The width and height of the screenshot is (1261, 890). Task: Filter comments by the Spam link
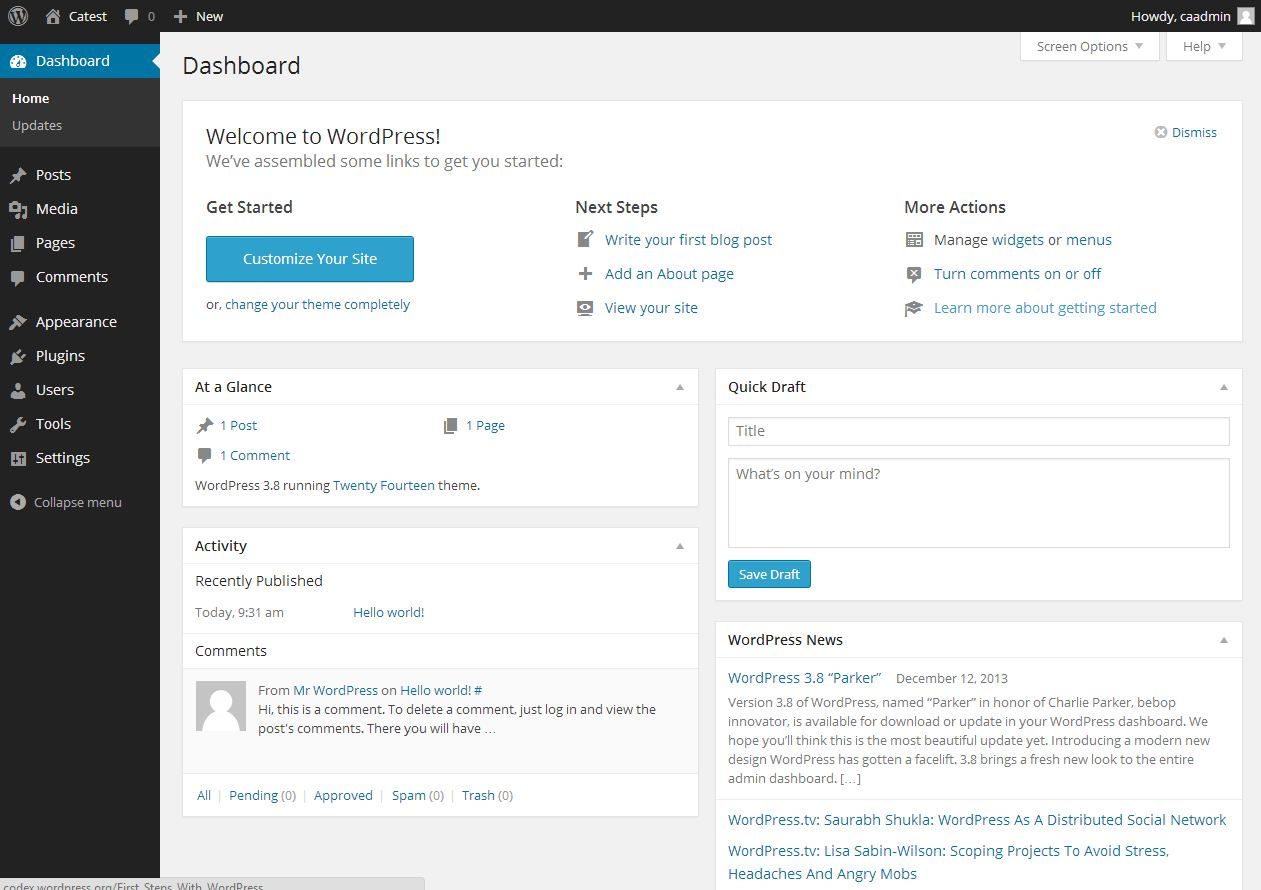(409, 796)
